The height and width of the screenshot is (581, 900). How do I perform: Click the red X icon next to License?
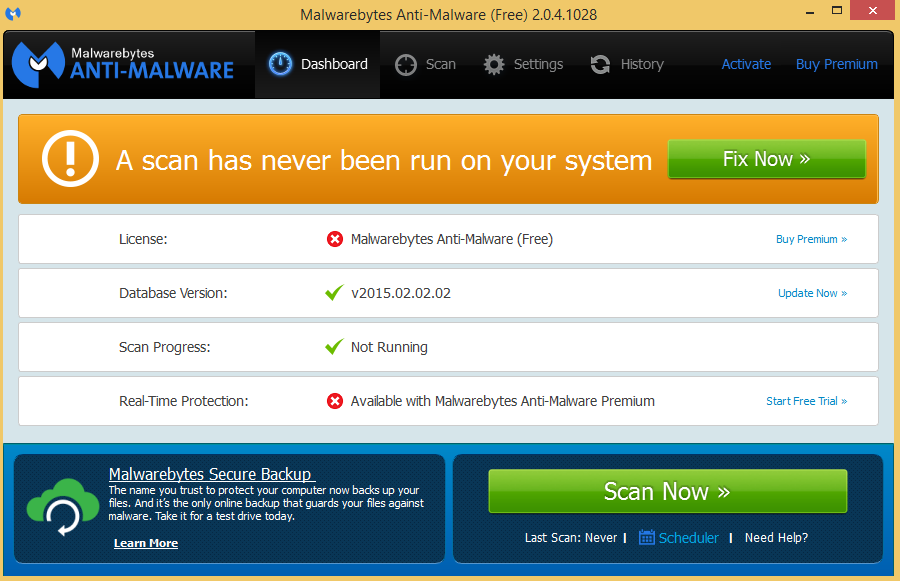click(335, 239)
